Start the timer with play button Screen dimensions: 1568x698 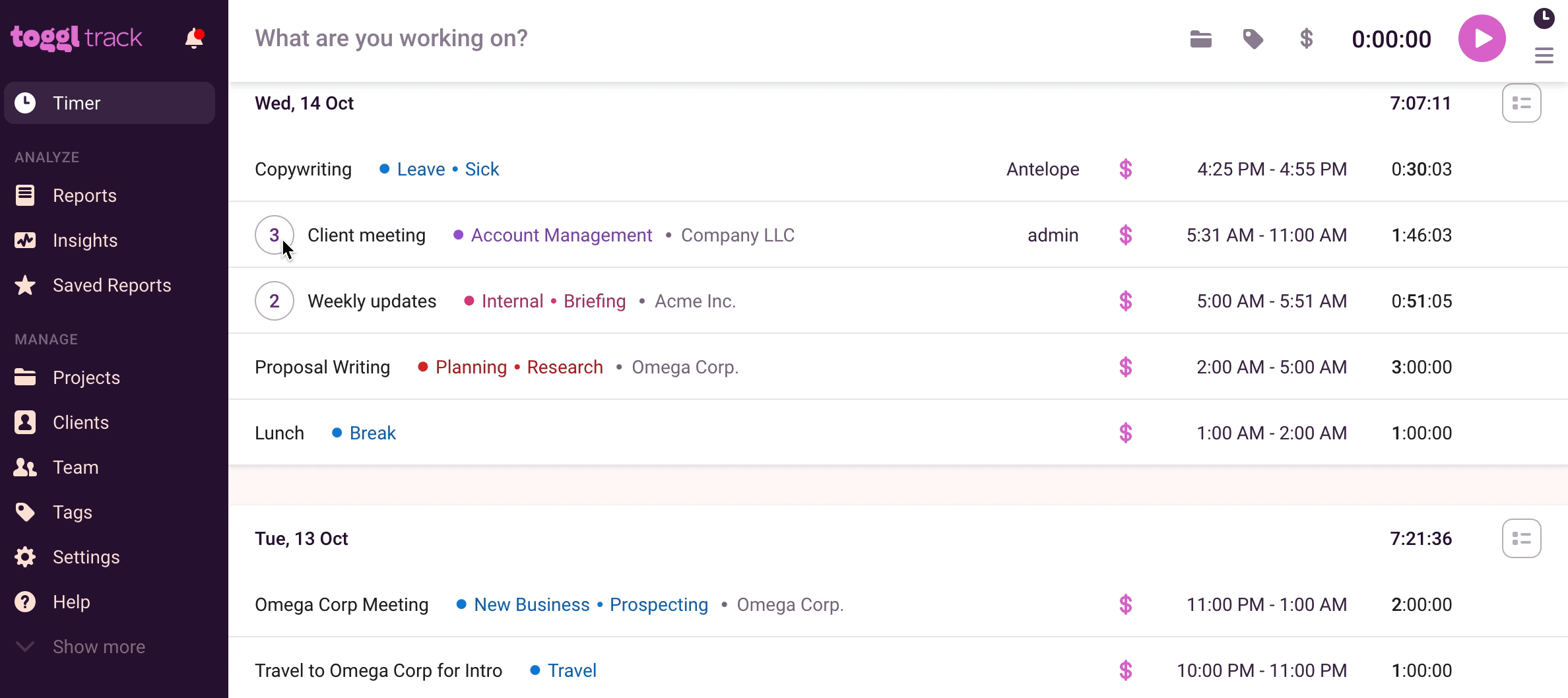tap(1482, 39)
